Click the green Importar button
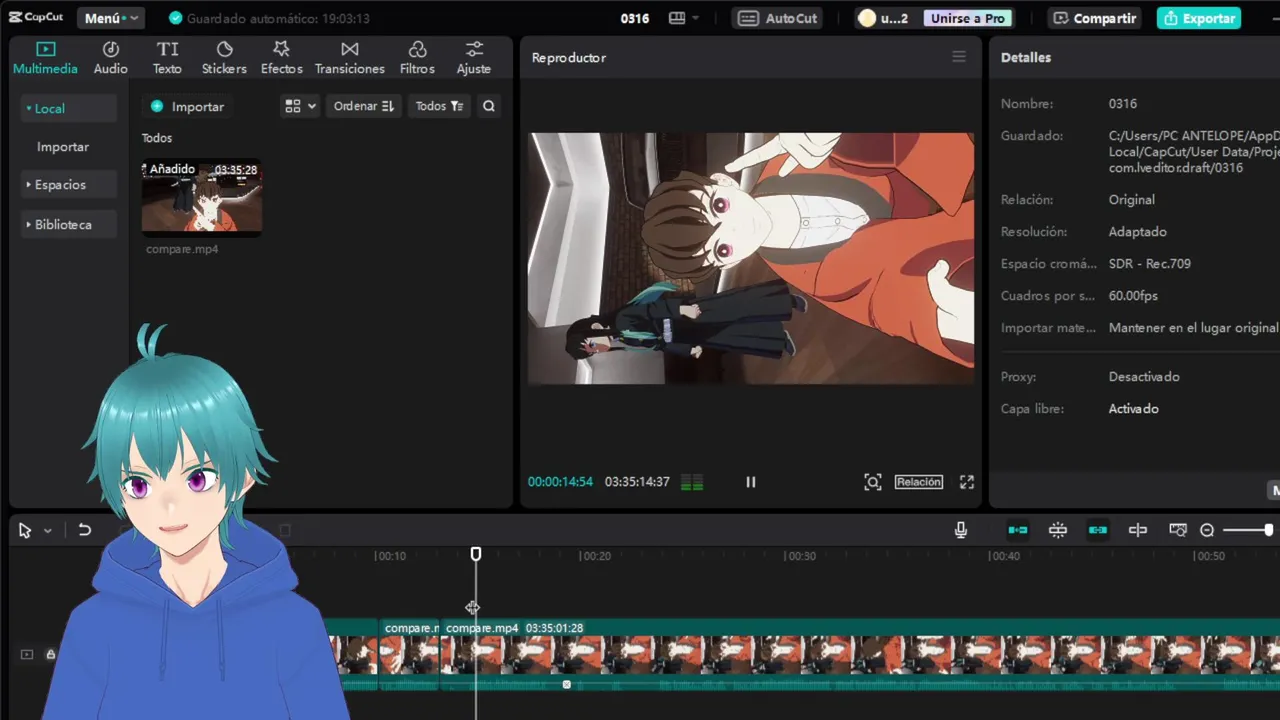Viewport: 1280px width, 720px height. click(x=187, y=106)
